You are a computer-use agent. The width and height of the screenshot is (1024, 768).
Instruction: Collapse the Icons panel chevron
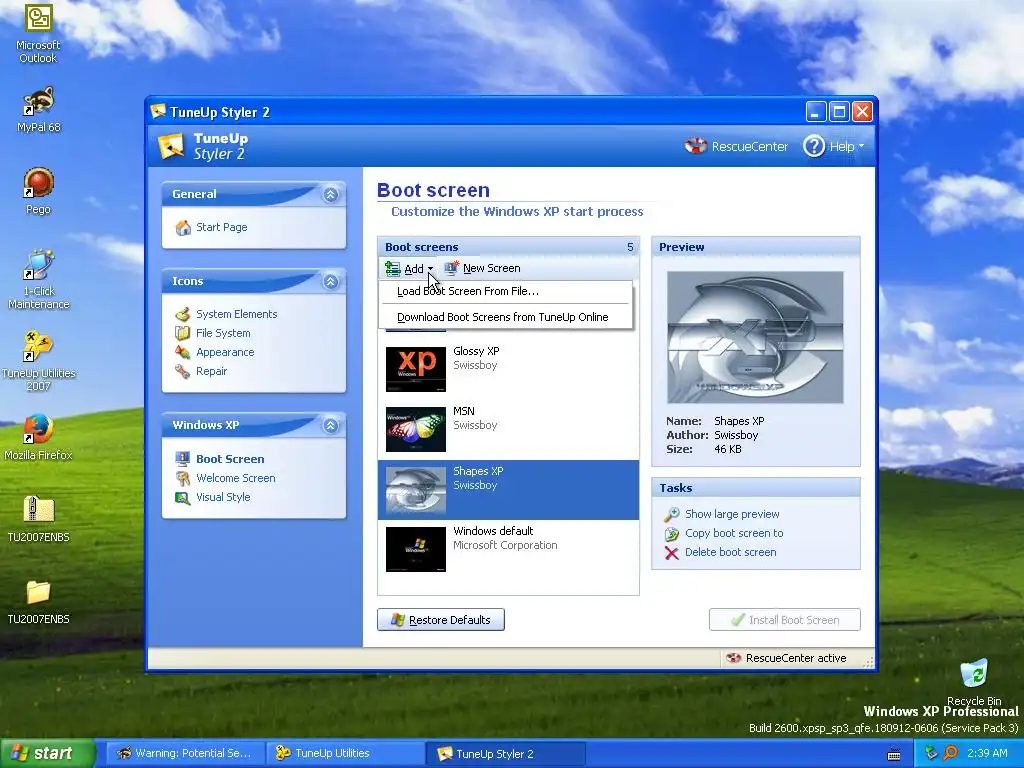coord(331,281)
